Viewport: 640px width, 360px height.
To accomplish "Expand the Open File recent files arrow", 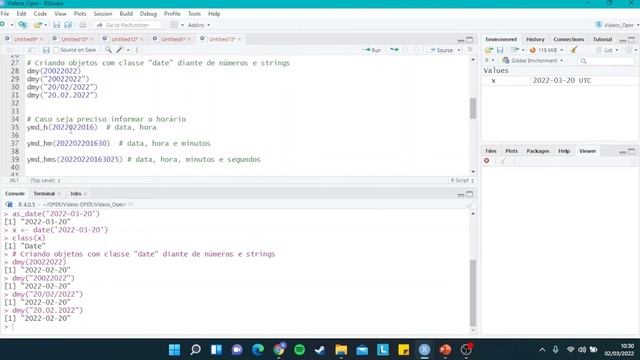I will [45, 25].
